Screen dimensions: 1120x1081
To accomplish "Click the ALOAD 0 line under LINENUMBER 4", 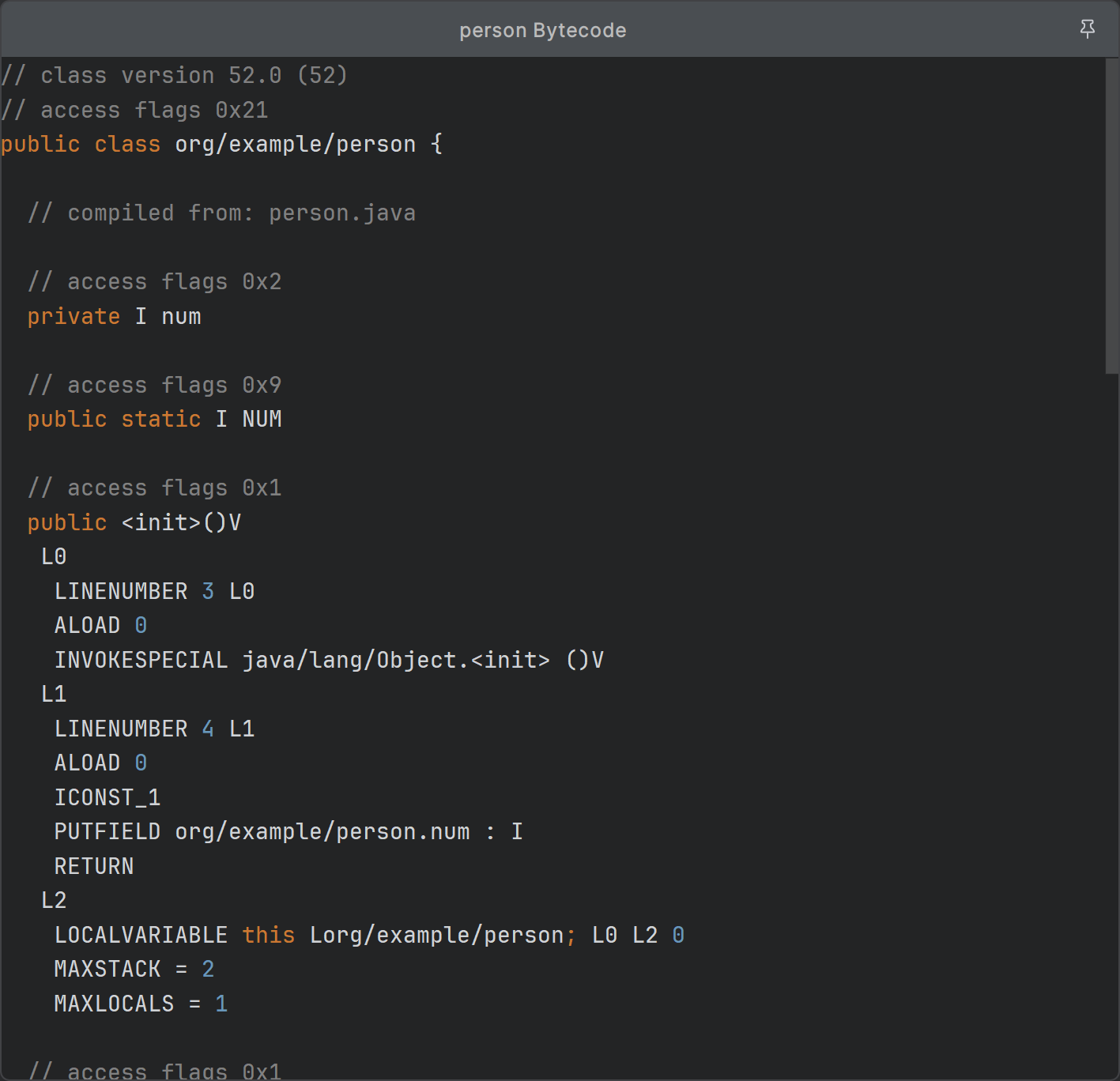I will 100,763.
